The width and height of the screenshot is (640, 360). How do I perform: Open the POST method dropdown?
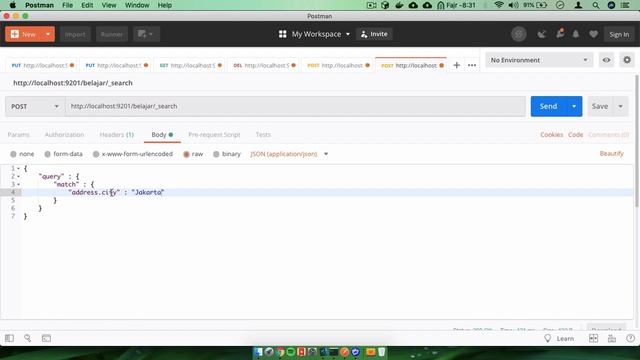[x=35, y=106]
